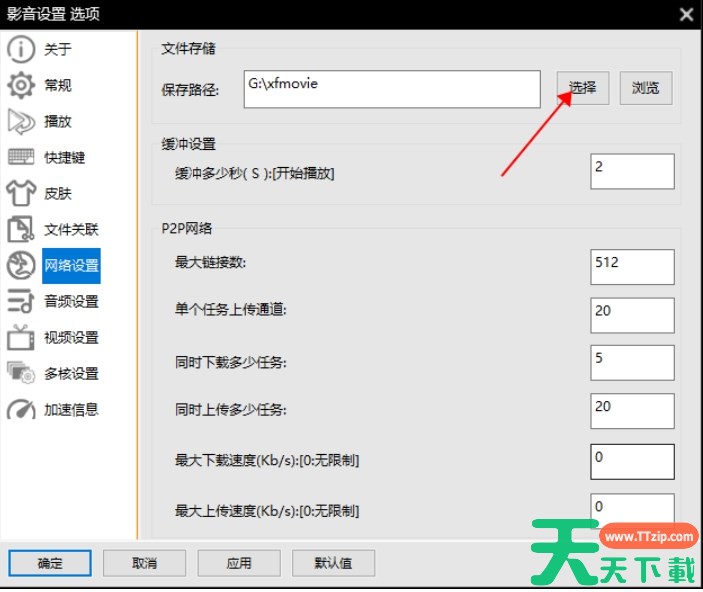This screenshot has height=592, width=703.
Task: Restore defaults with 默认值 button
Action: (334, 563)
